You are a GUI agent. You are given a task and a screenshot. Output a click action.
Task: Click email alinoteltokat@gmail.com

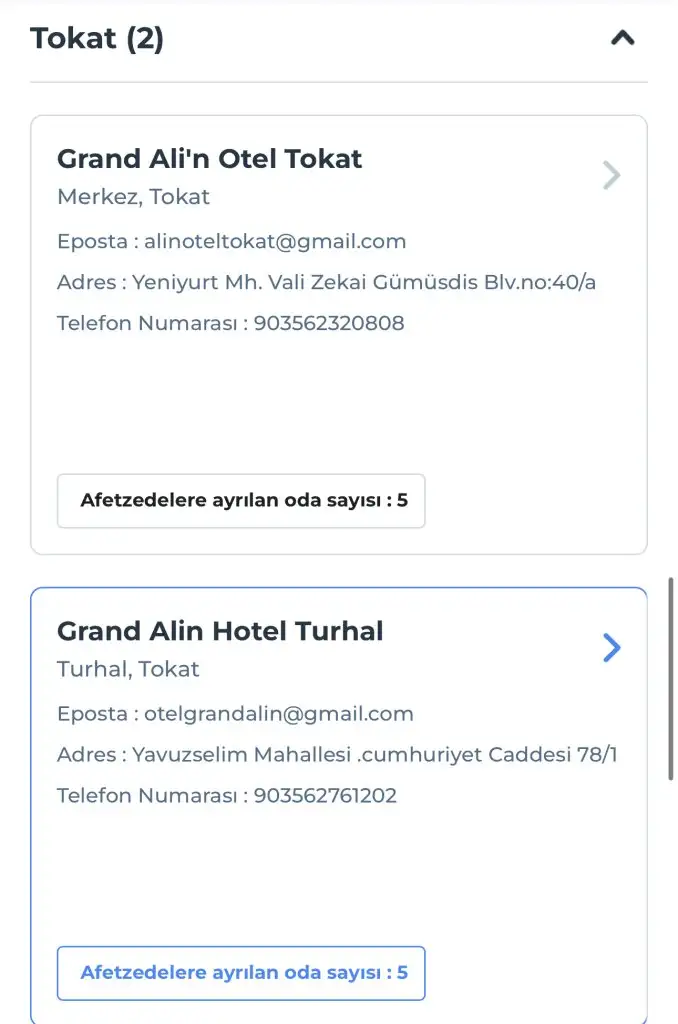[275, 241]
